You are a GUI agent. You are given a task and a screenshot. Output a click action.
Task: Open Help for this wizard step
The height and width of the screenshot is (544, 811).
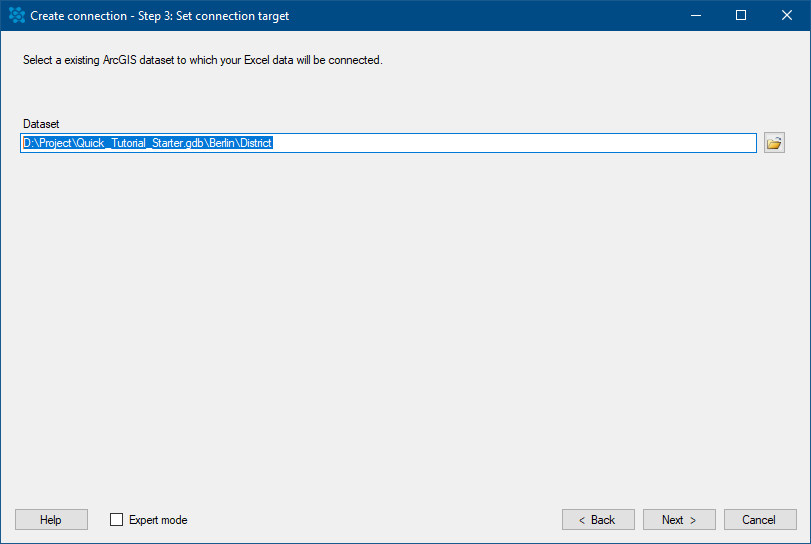click(51, 520)
